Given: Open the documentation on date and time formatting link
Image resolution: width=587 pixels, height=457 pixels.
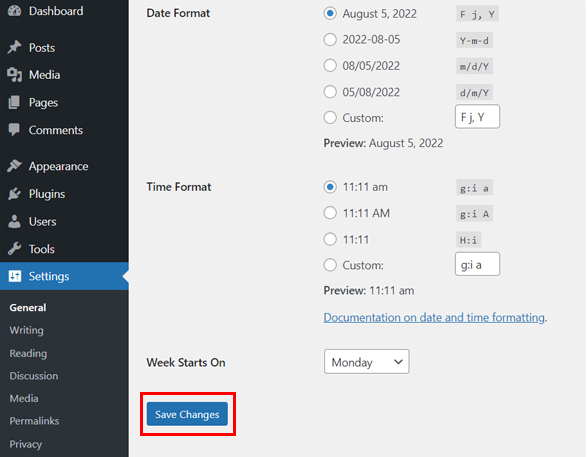Looking at the screenshot, I should click(x=434, y=317).
